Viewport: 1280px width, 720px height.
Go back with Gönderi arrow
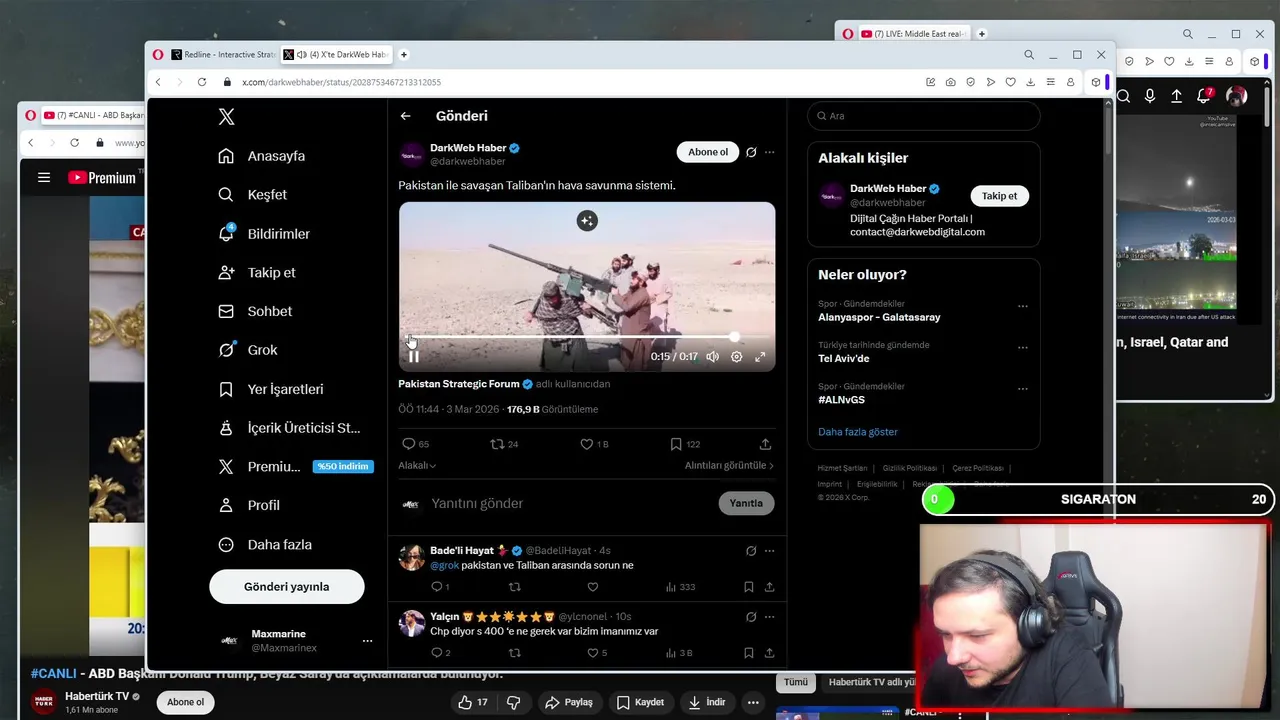tap(405, 116)
